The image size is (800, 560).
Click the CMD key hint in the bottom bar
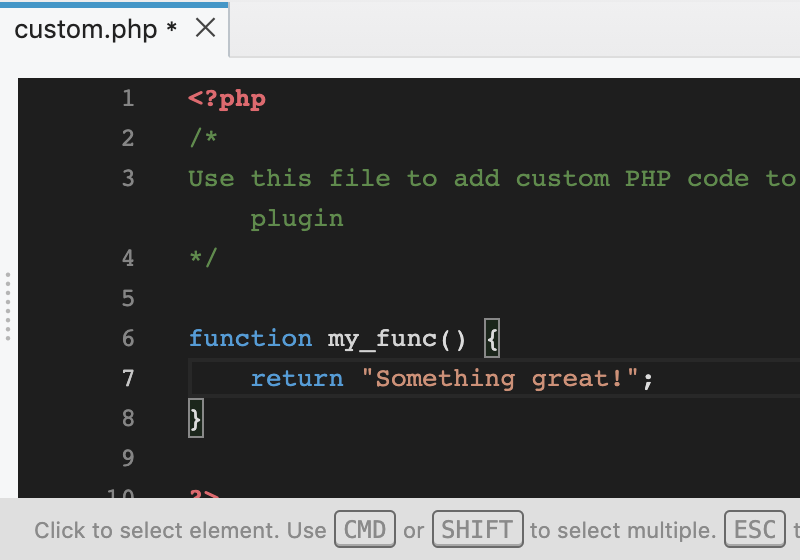pos(365,529)
